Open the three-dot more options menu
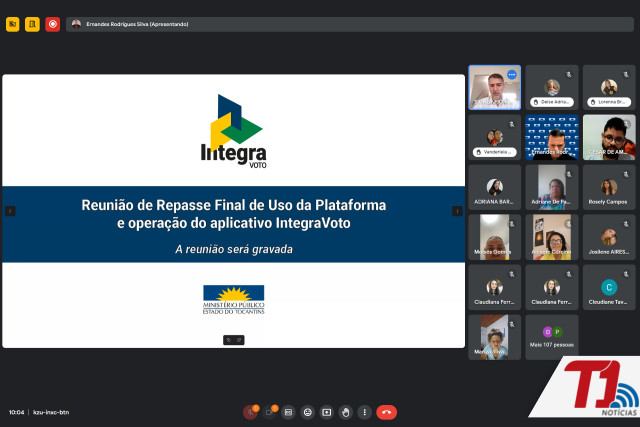This screenshot has height=427, width=640. coord(363,412)
